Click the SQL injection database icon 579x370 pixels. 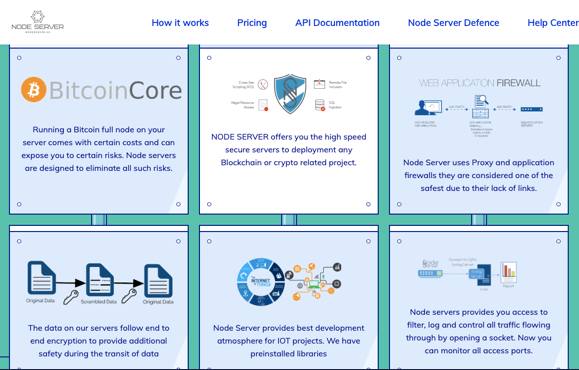tap(320, 105)
